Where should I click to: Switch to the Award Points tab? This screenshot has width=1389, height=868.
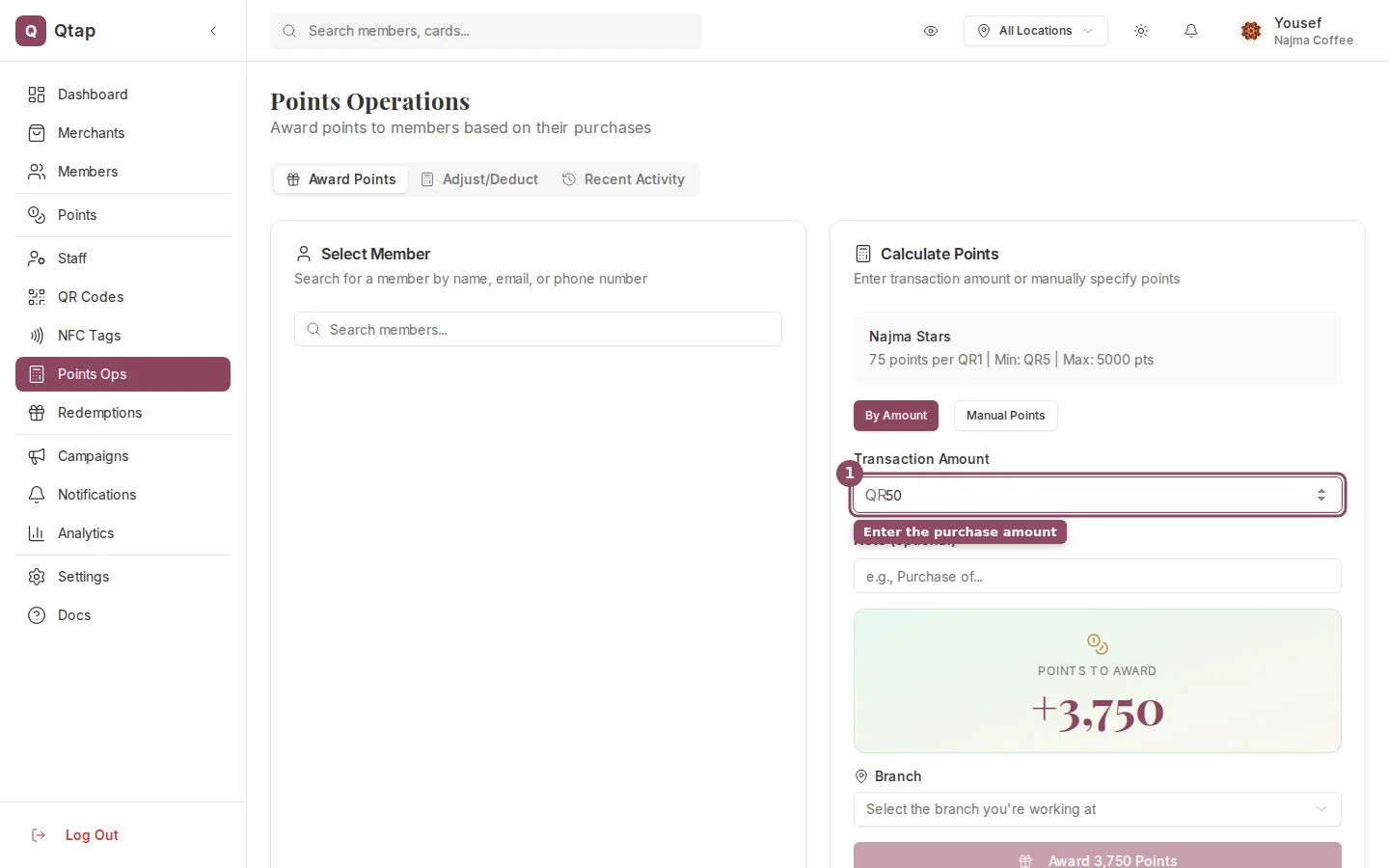(341, 179)
